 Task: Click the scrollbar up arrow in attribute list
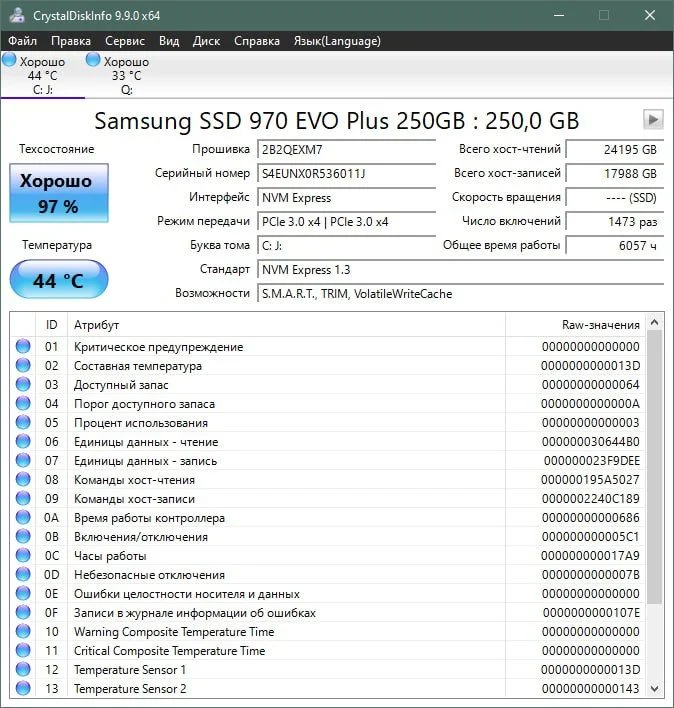coord(655,322)
